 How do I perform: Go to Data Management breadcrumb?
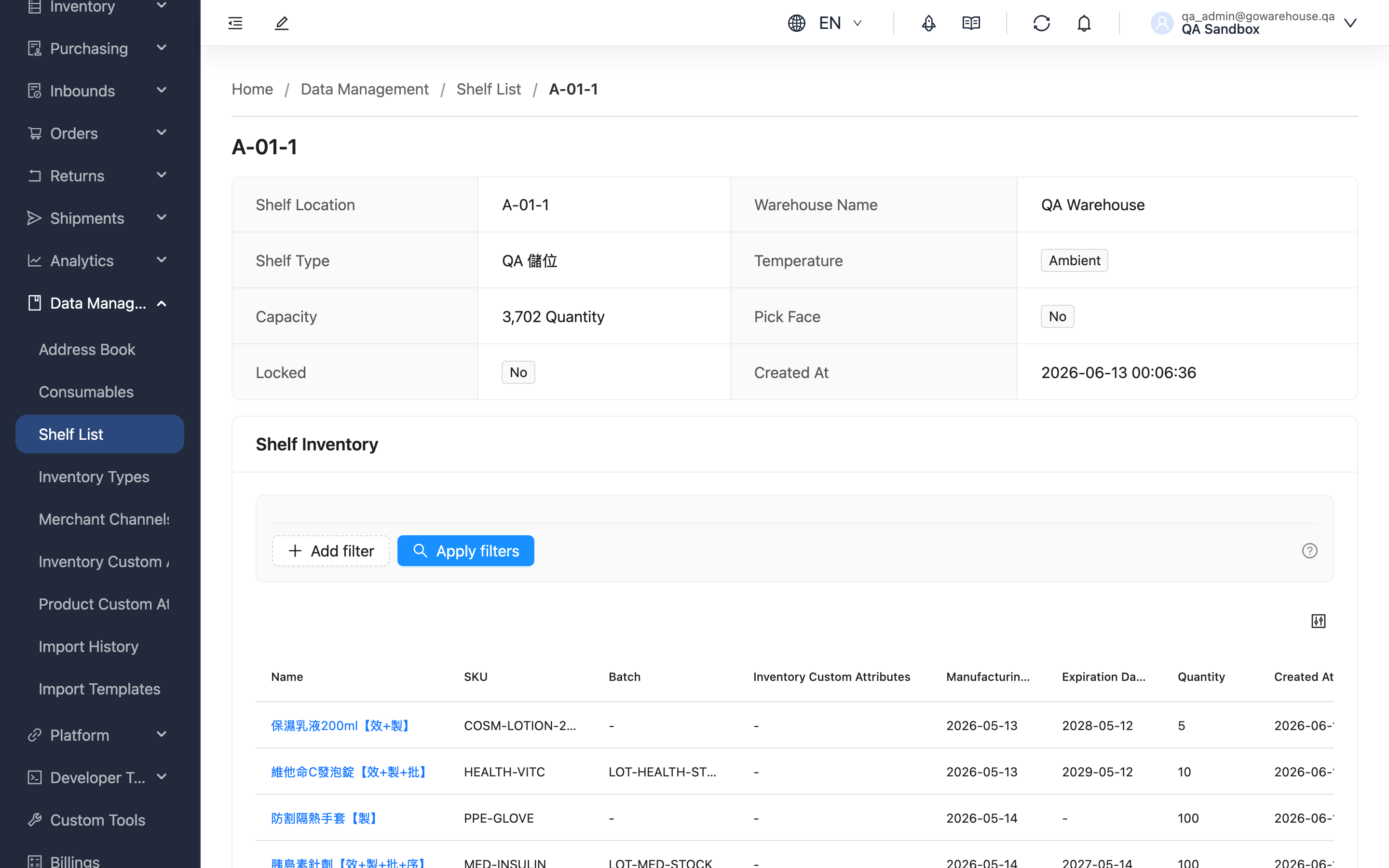coord(365,89)
